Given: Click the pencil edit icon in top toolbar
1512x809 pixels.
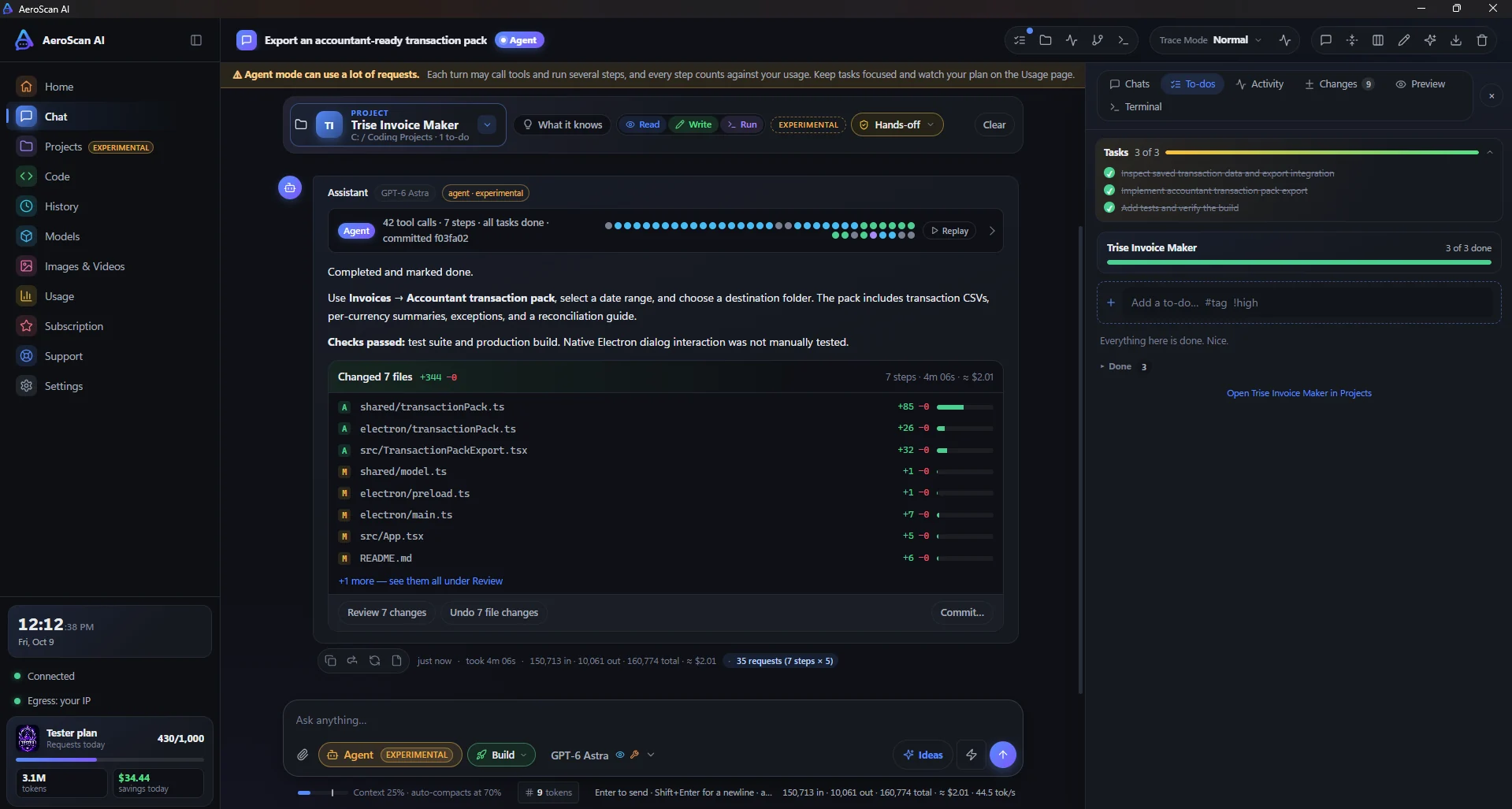Looking at the screenshot, I should tap(1404, 40).
